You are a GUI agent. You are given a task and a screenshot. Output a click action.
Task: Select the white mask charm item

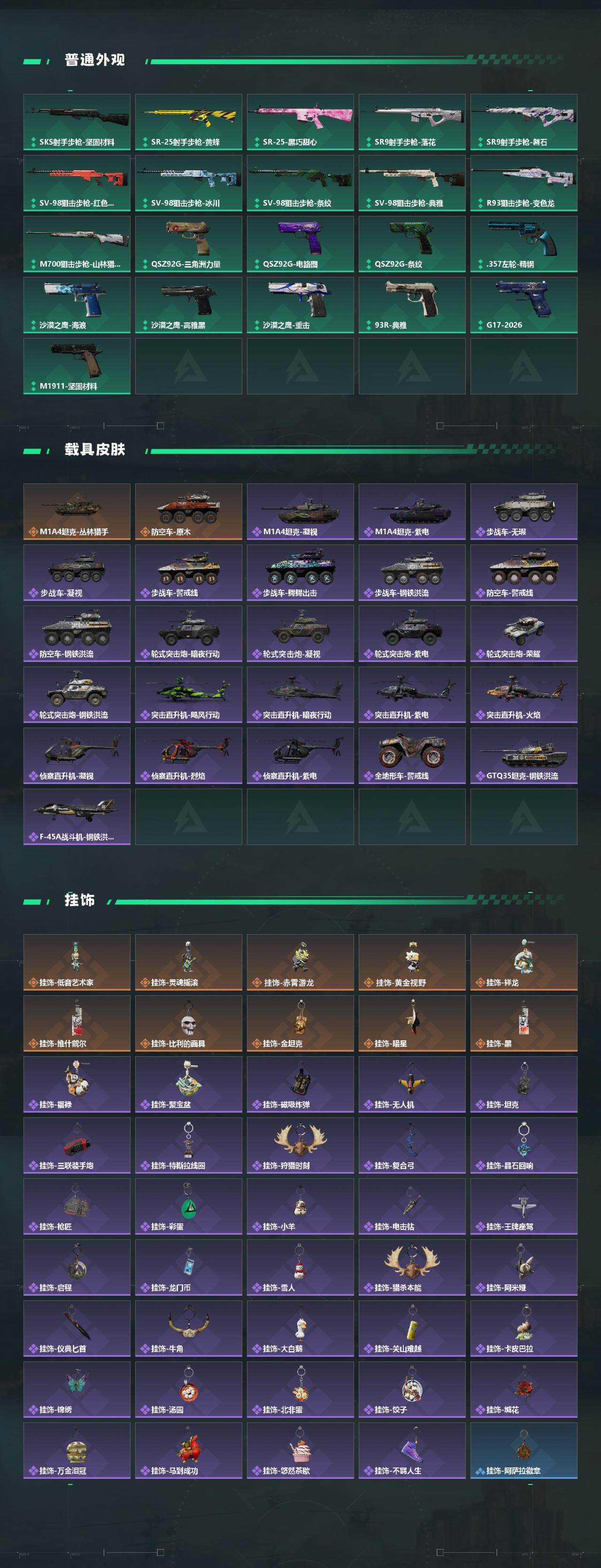189,1023
